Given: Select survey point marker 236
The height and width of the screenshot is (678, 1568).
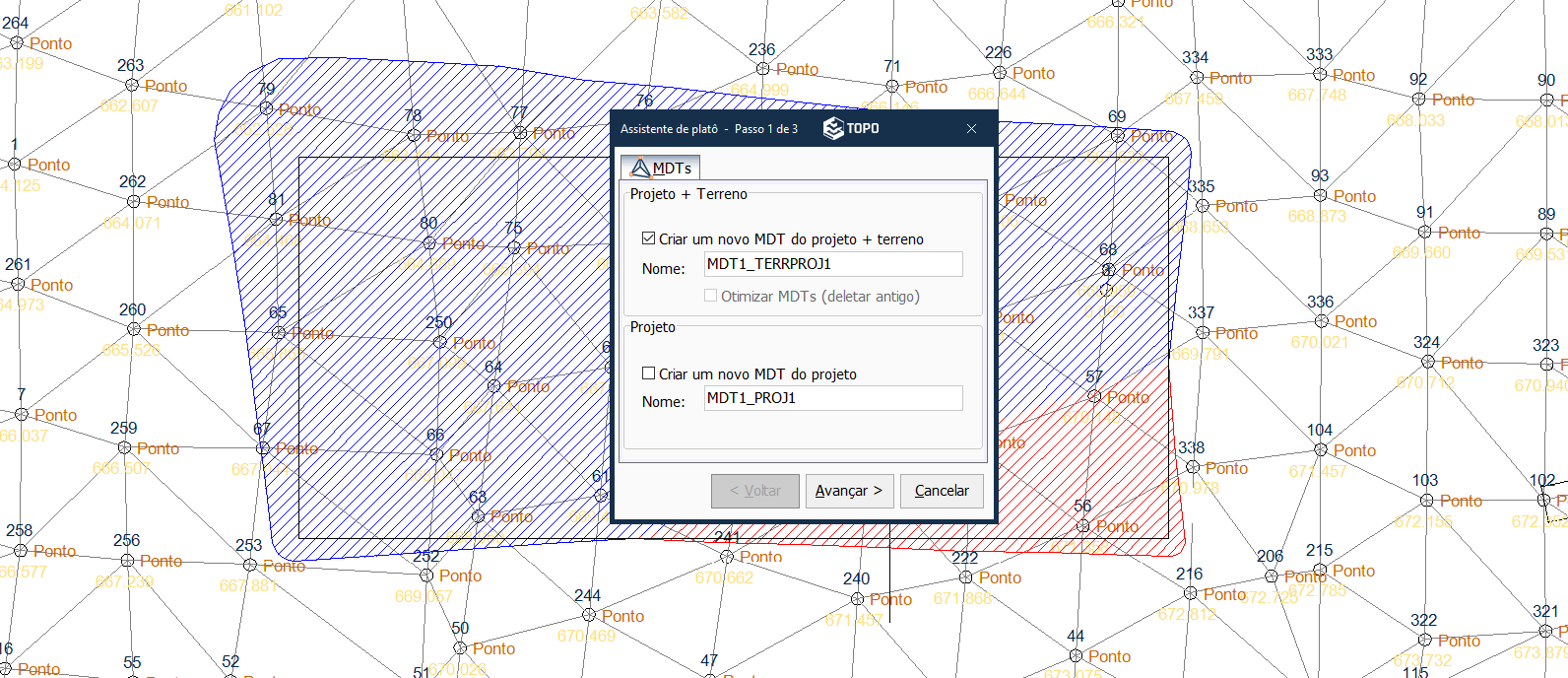Looking at the screenshot, I should tap(762, 69).
